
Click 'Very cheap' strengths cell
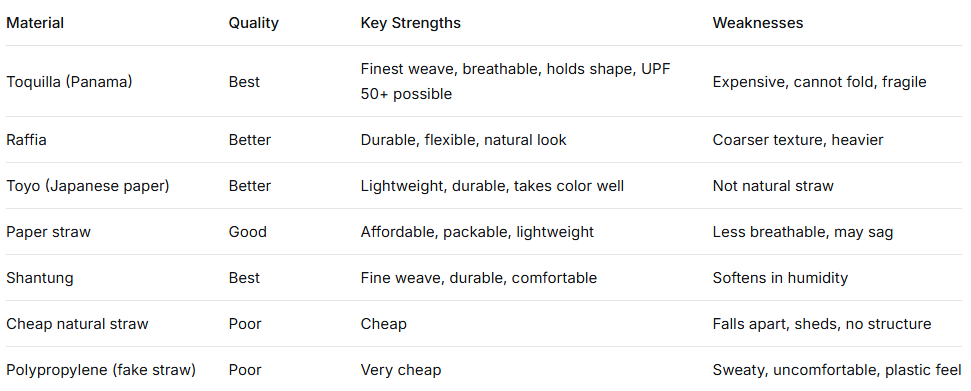coord(401,370)
